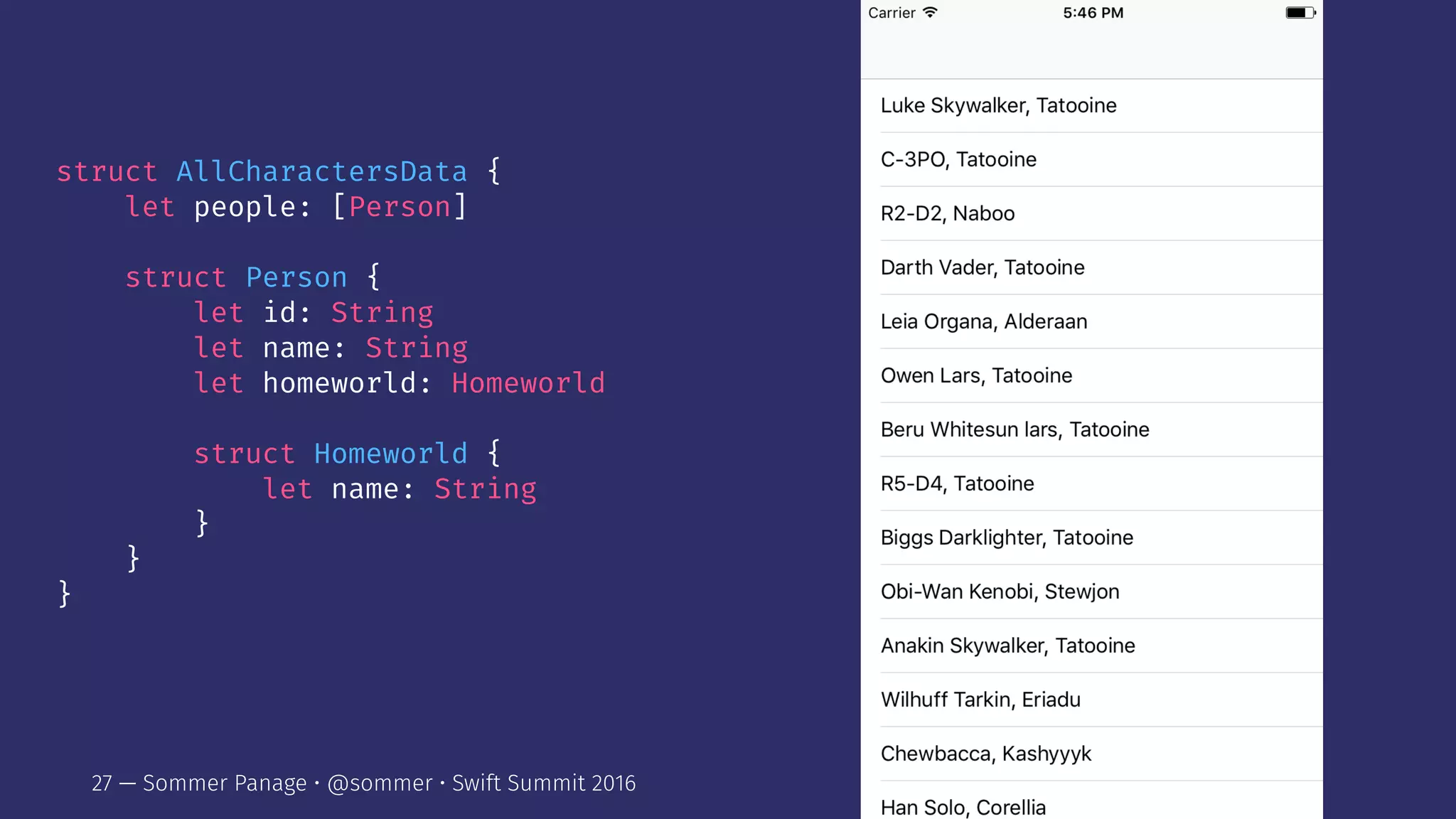Click Swift Summit 2016 footer text

544,783
